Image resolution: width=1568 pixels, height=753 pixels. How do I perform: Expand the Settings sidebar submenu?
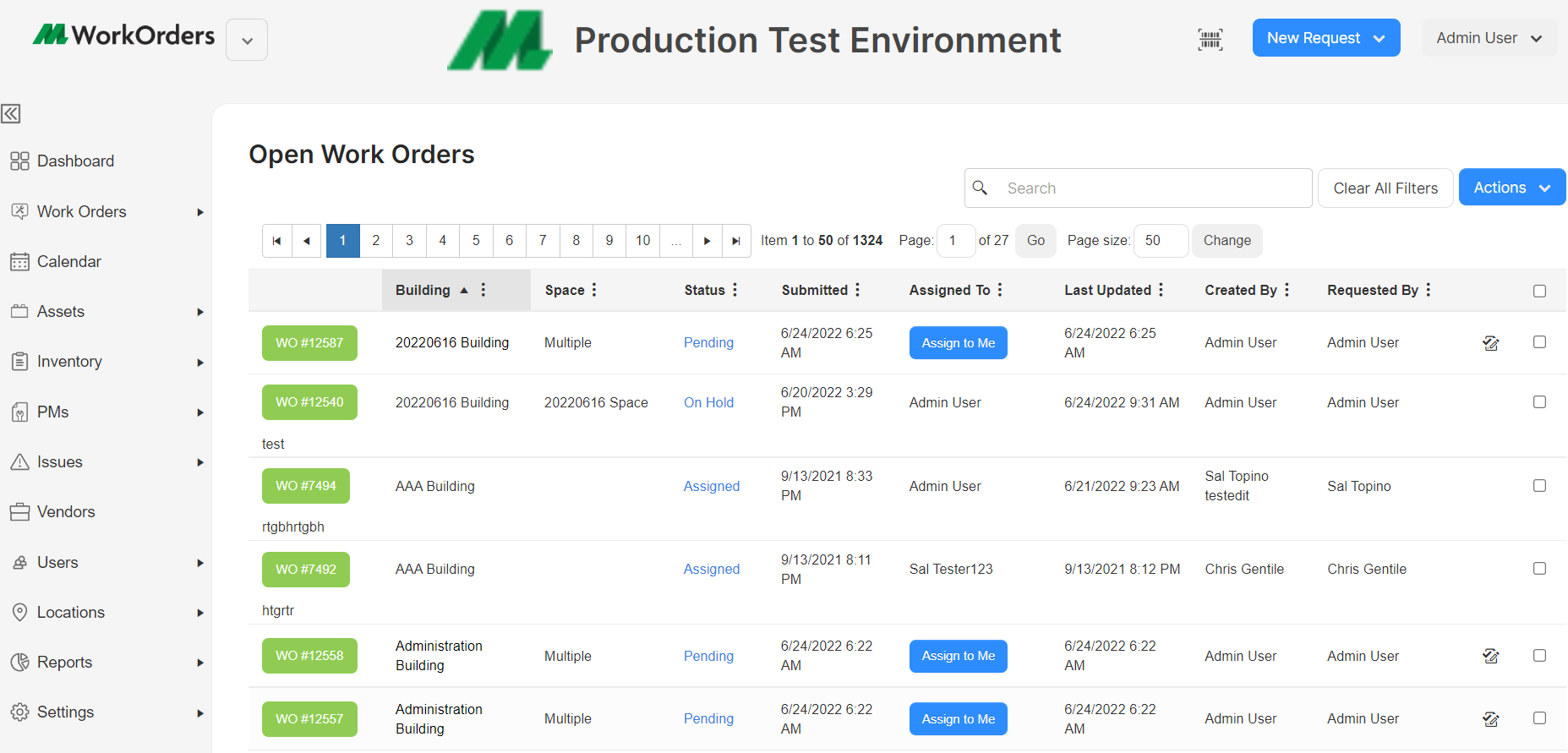click(200, 713)
